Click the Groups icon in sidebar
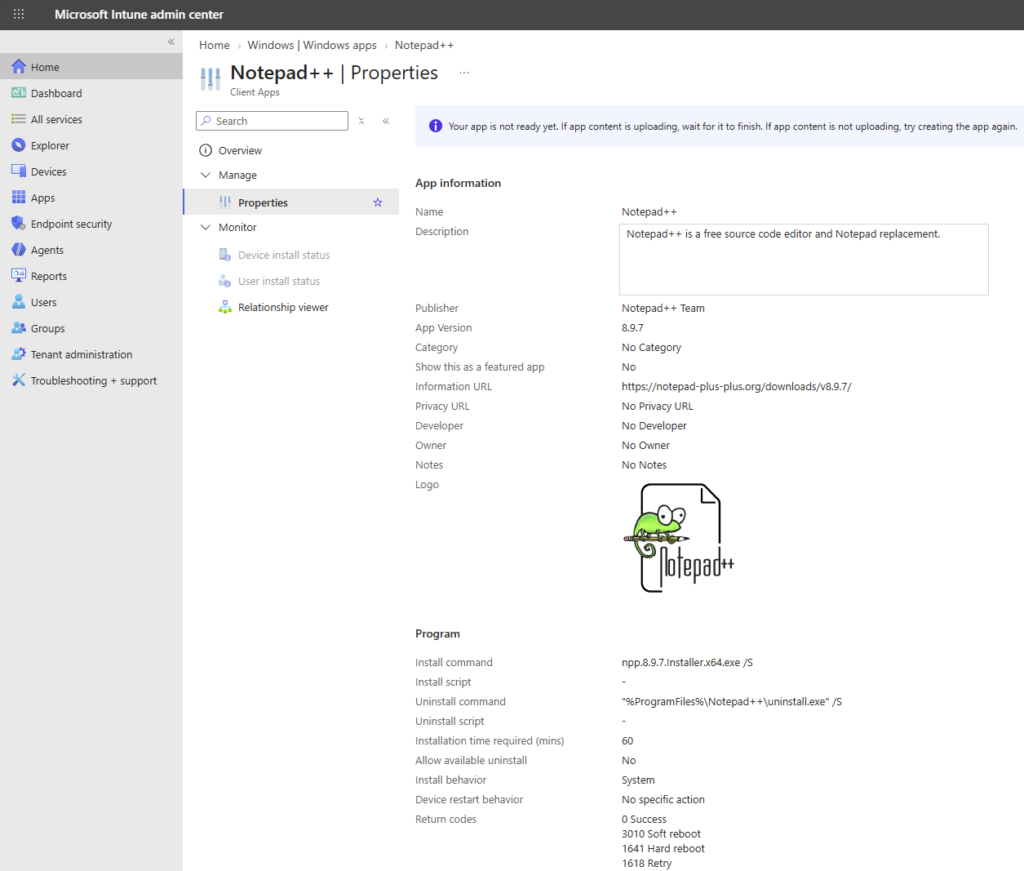This screenshot has width=1024, height=871. pos(18,328)
